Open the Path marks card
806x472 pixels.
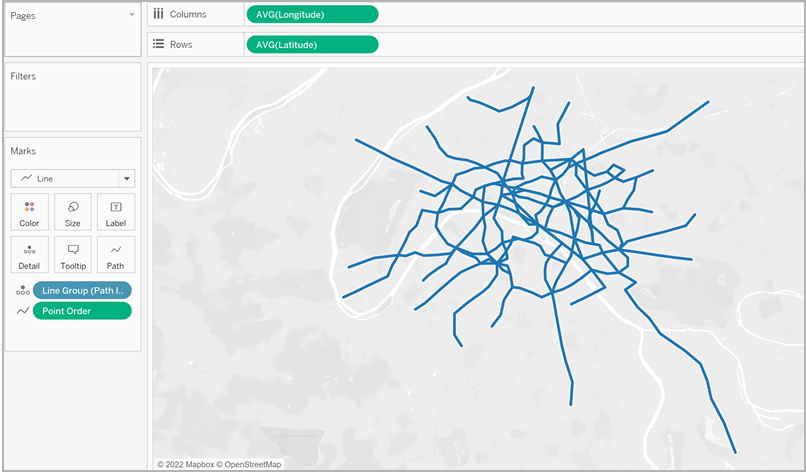[x=116, y=255]
